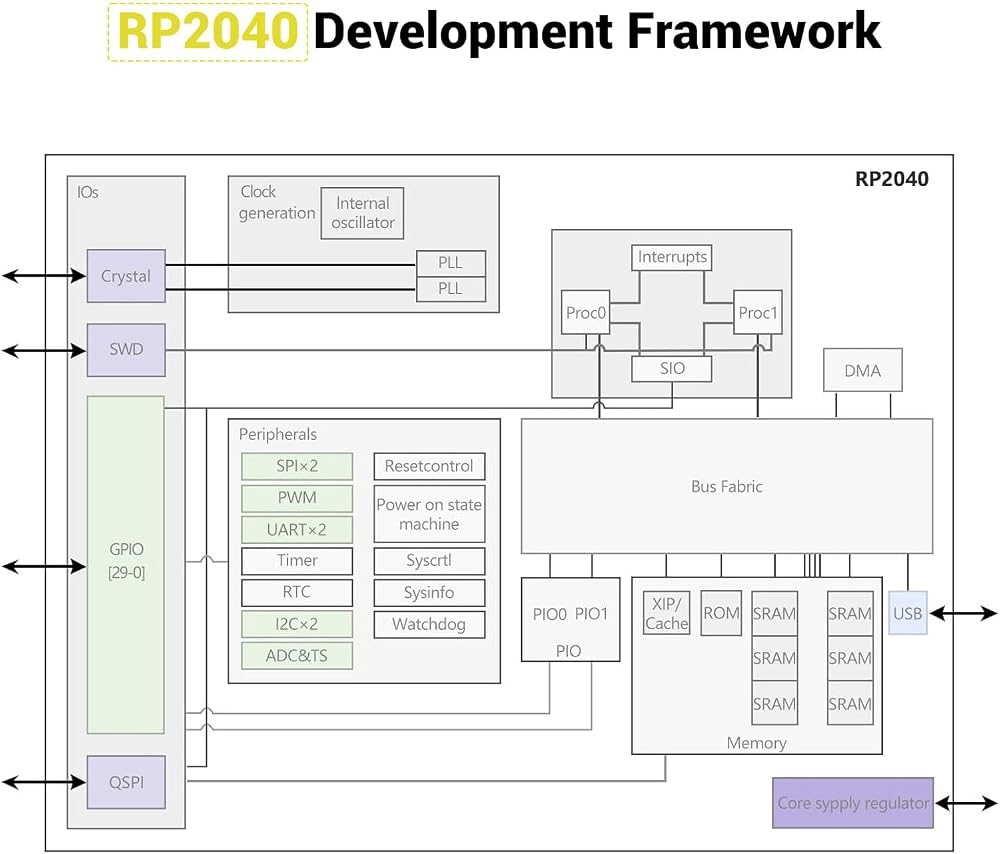Screen dimensions: 1000x854
Task: Click the DMA block
Action: coord(863,370)
